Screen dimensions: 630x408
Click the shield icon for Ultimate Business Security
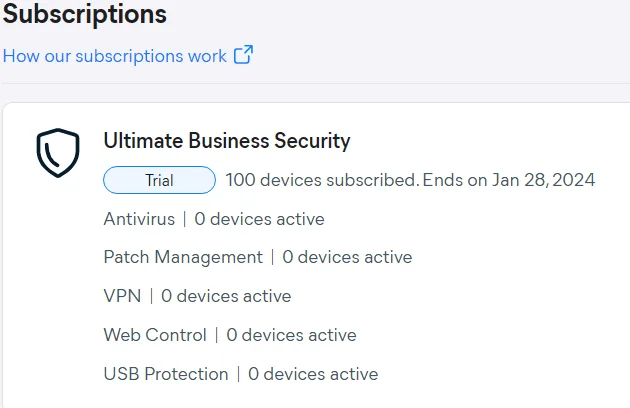coord(58,153)
